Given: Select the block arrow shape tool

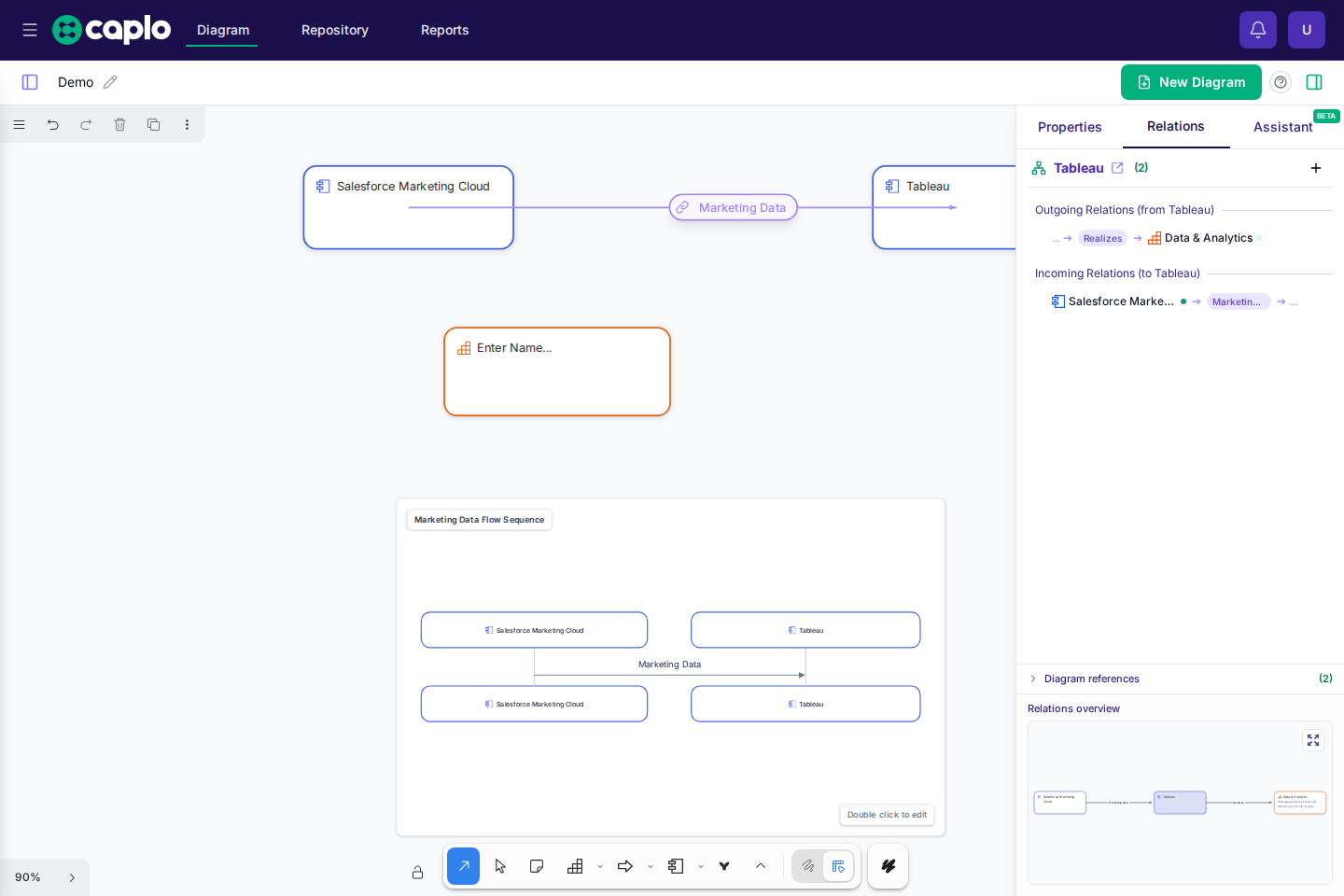Looking at the screenshot, I should [625, 866].
